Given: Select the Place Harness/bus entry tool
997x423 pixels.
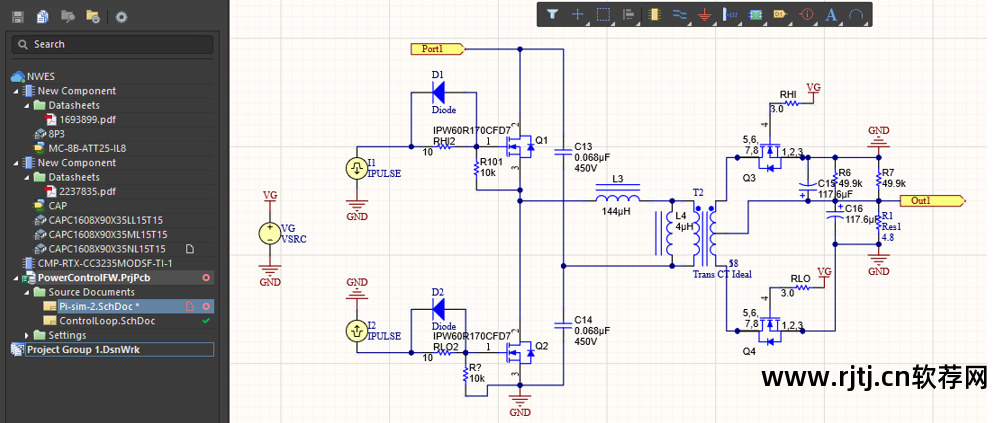Looking at the screenshot, I should [729, 14].
